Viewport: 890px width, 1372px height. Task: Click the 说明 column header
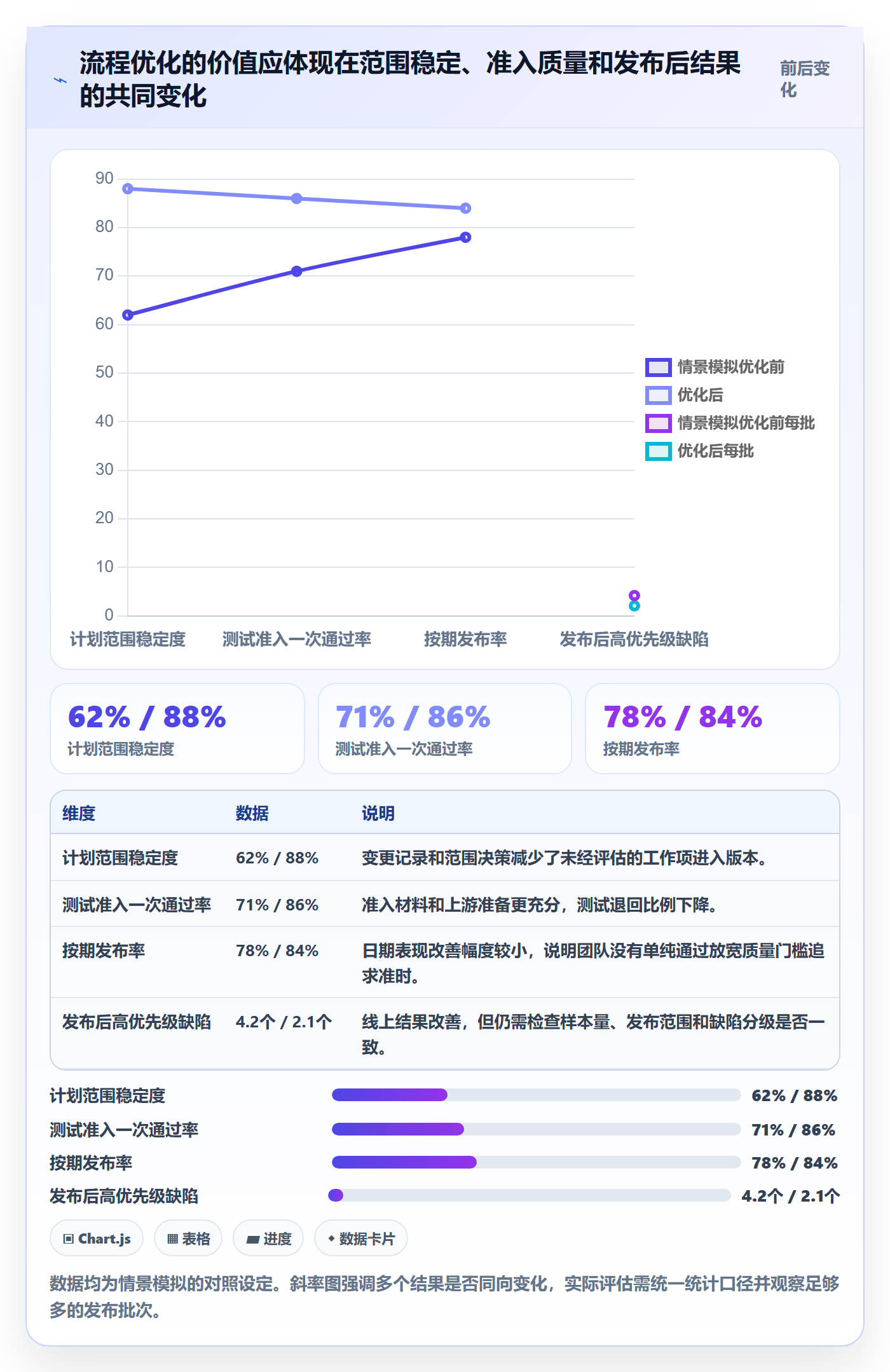click(378, 813)
